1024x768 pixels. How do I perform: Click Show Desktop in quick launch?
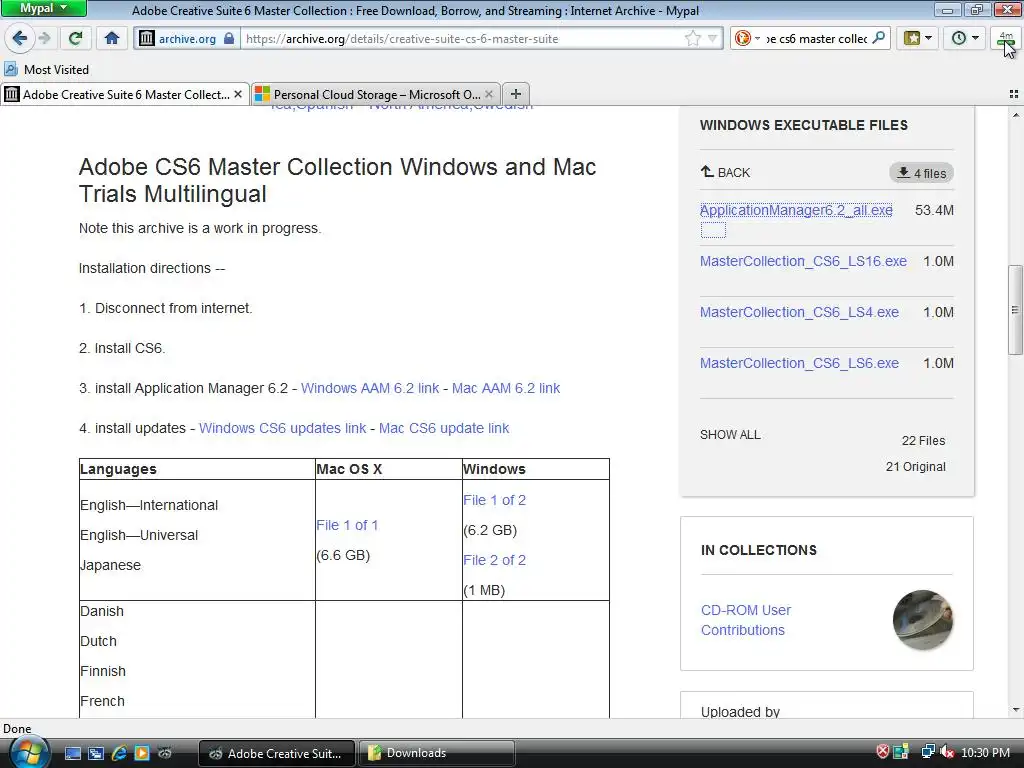(72, 753)
